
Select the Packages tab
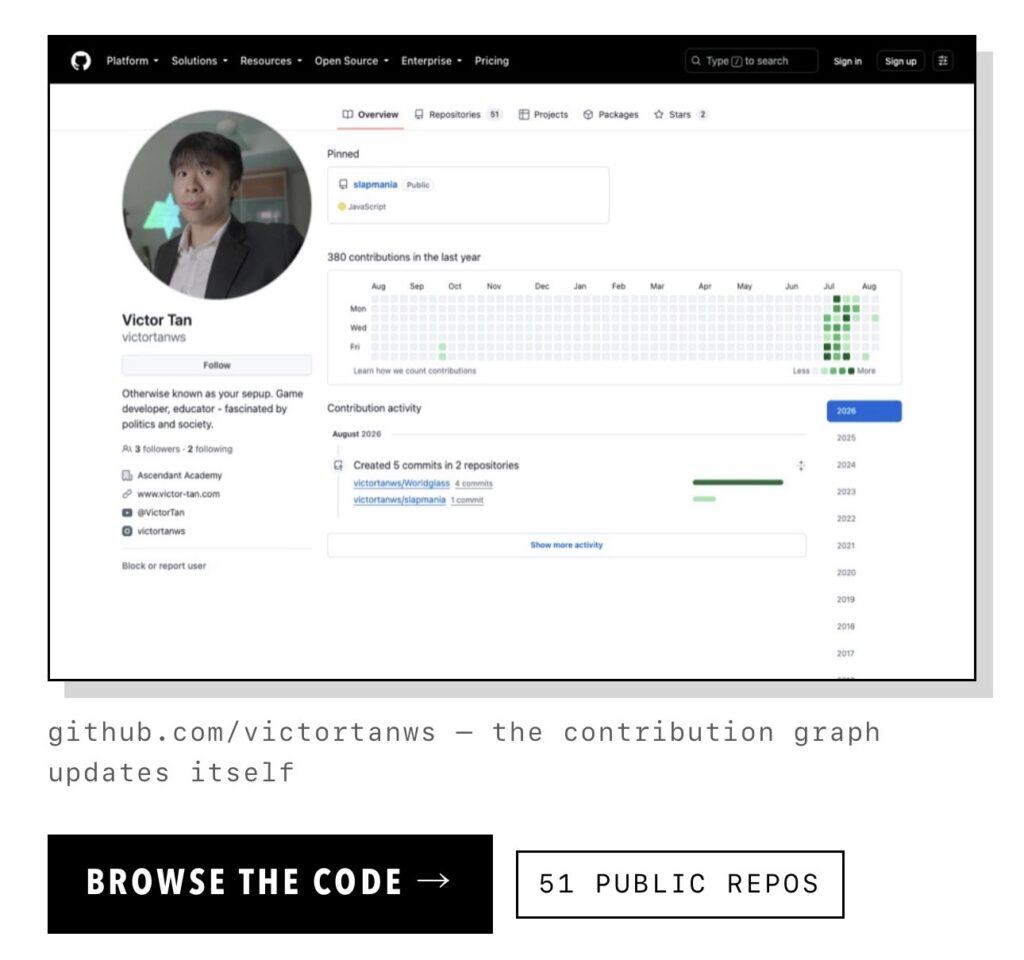pyautogui.click(x=611, y=114)
